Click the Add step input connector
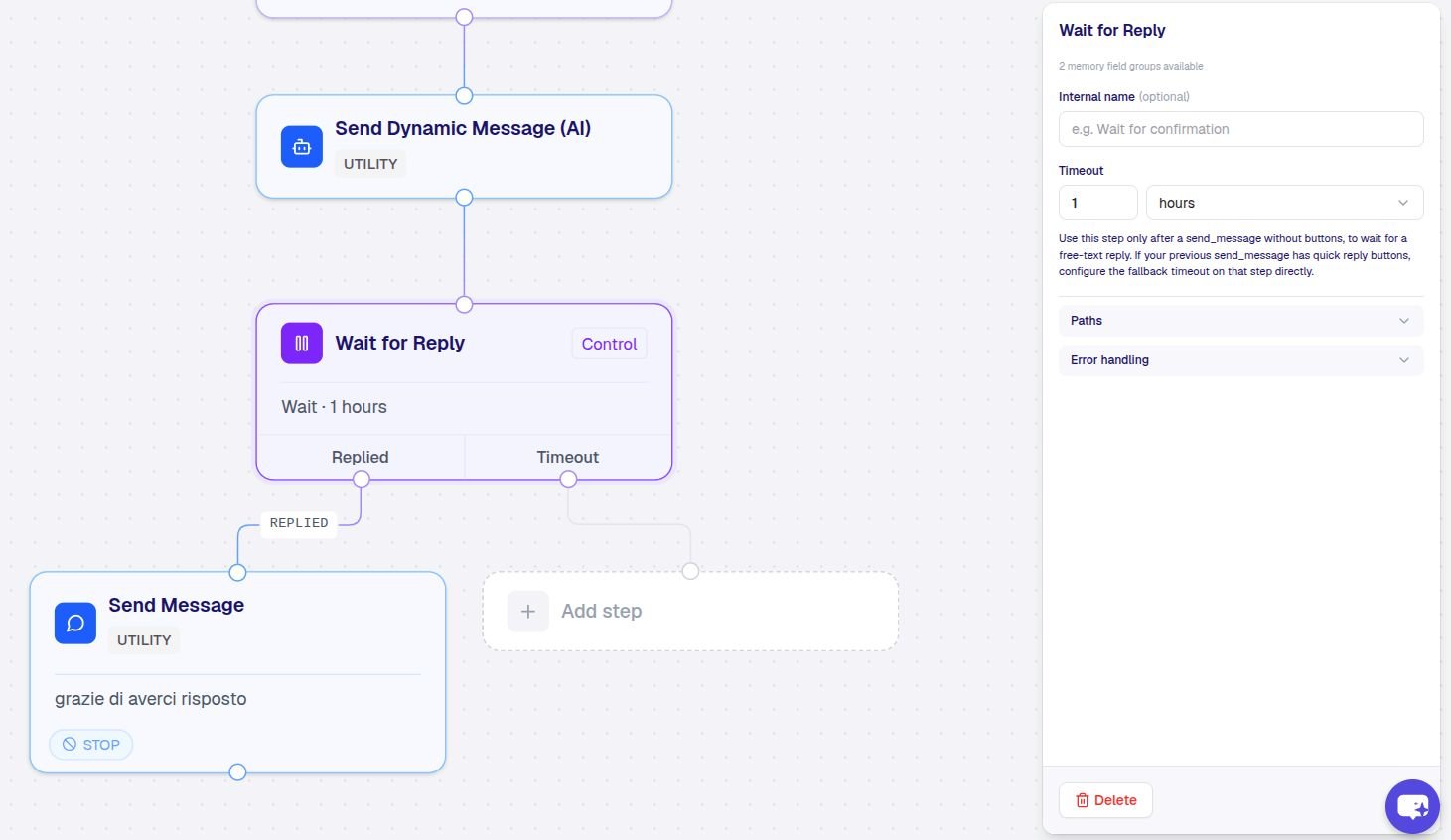This screenshot has width=1451, height=840. (x=690, y=571)
